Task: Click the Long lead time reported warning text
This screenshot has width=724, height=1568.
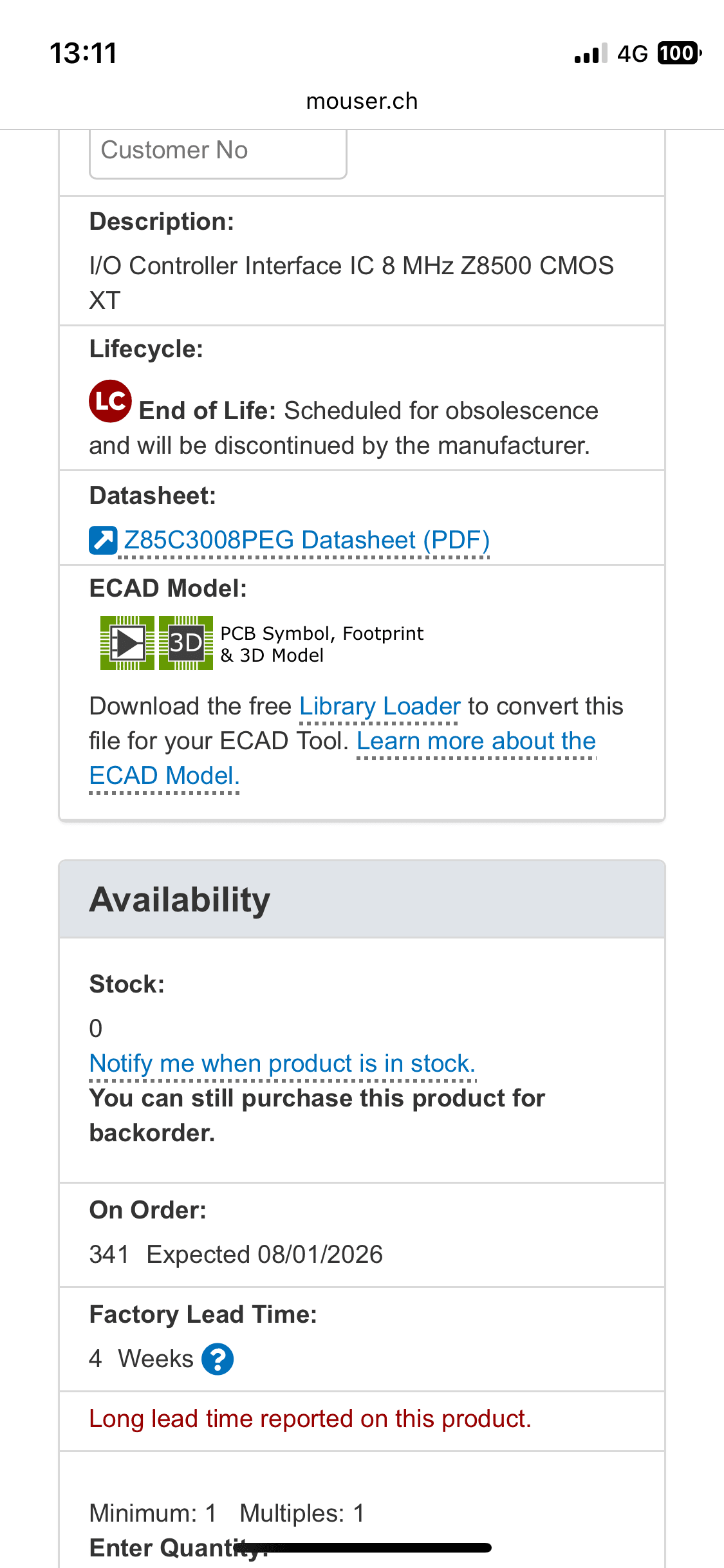Action: click(x=310, y=1419)
